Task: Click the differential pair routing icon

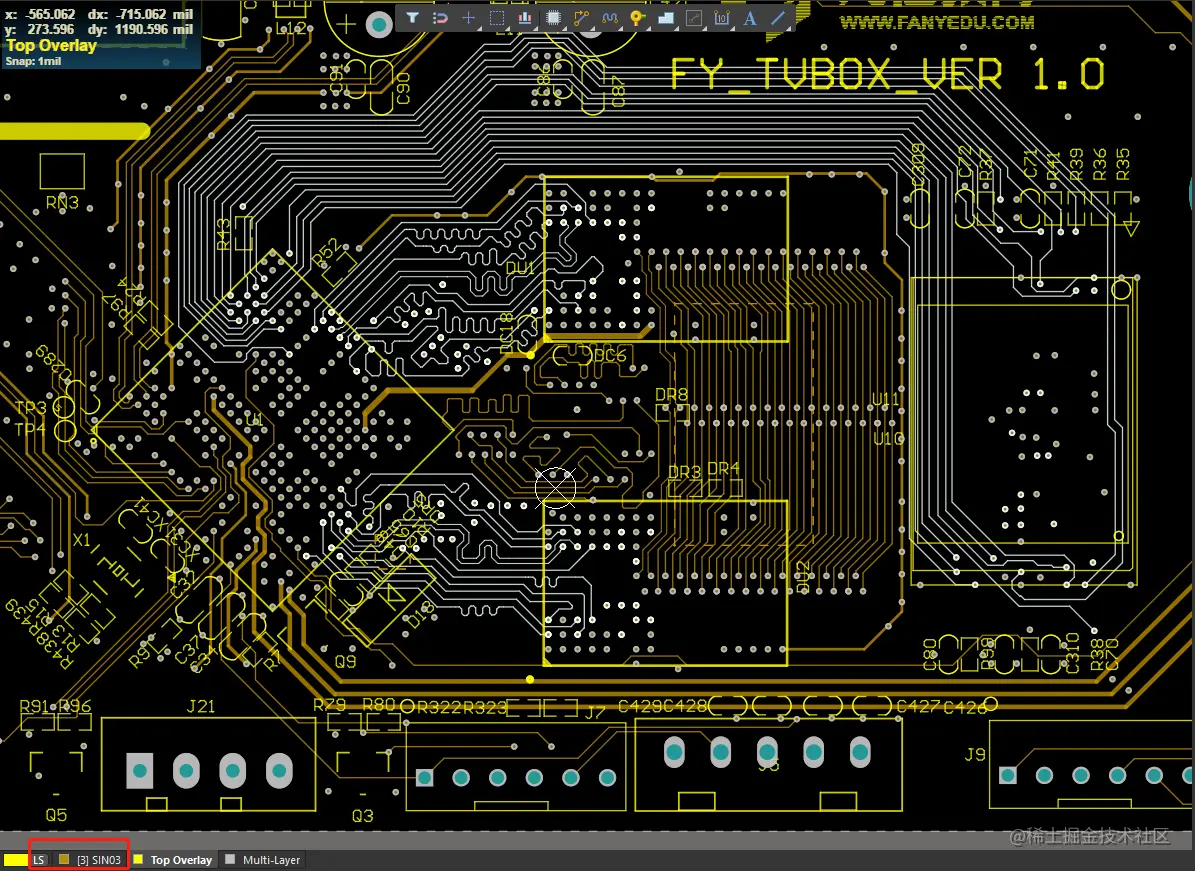Action: click(x=609, y=17)
